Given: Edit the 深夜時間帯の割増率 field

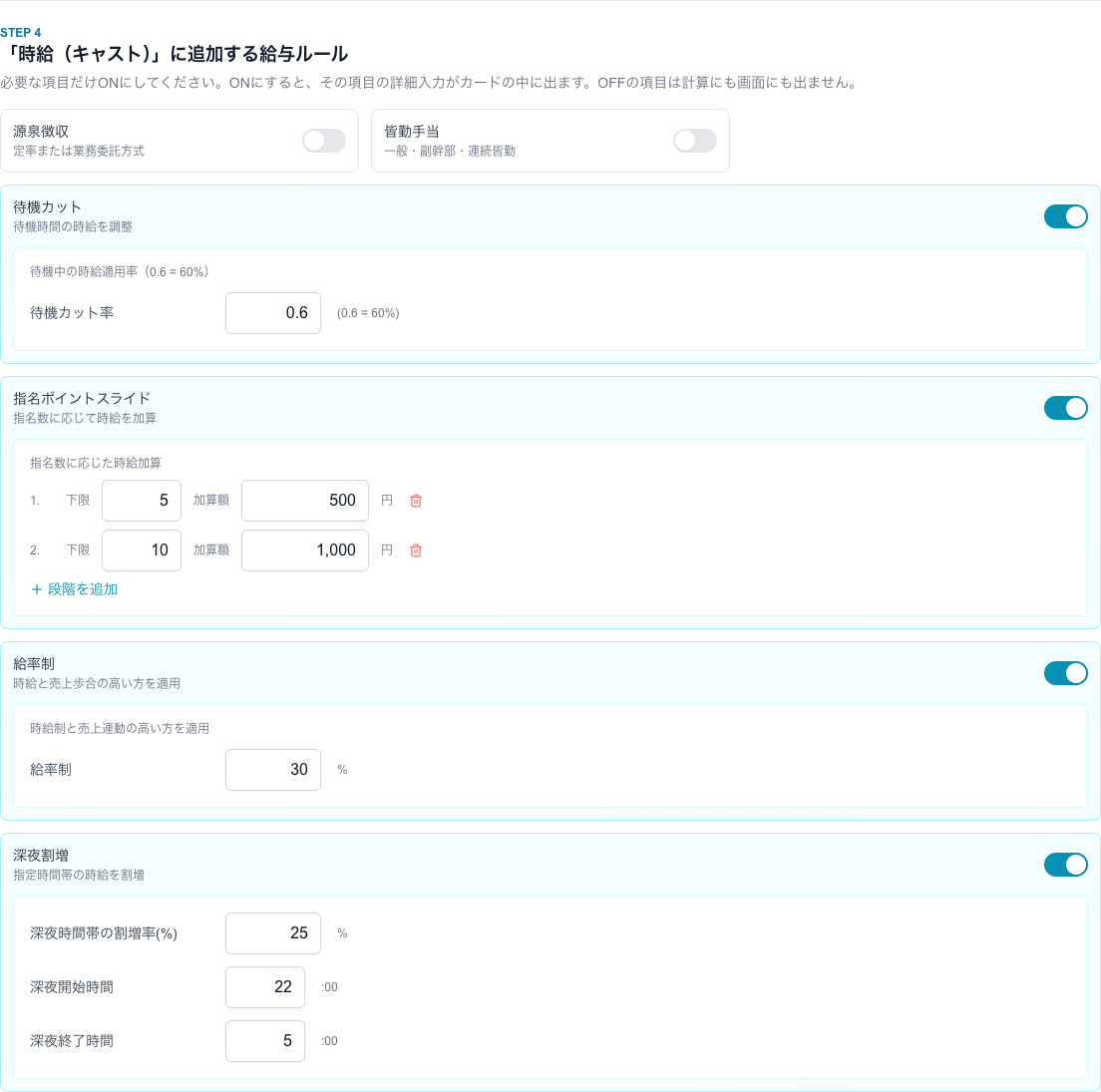Looking at the screenshot, I should (273, 933).
